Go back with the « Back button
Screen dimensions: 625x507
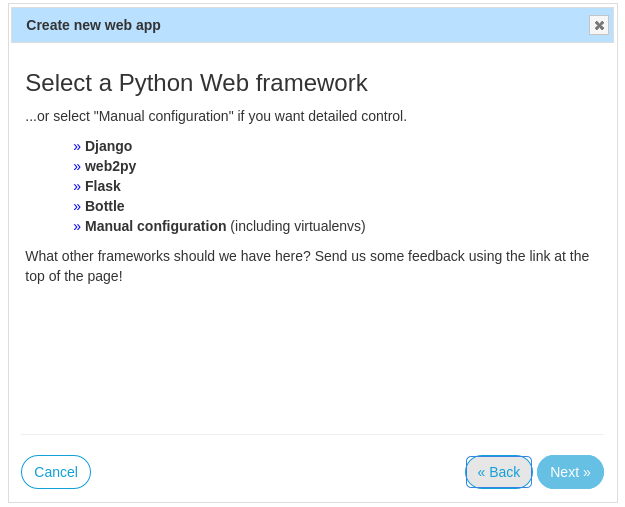pyautogui.click(x=499, y=472)
